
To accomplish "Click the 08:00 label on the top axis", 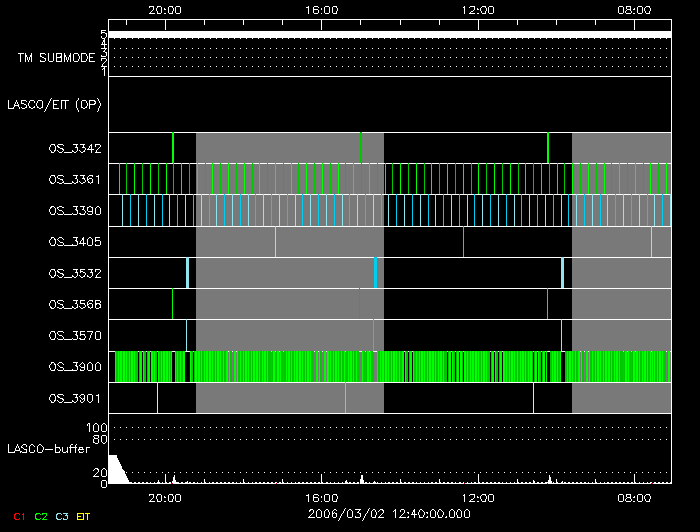I will (x=634, y=10).
